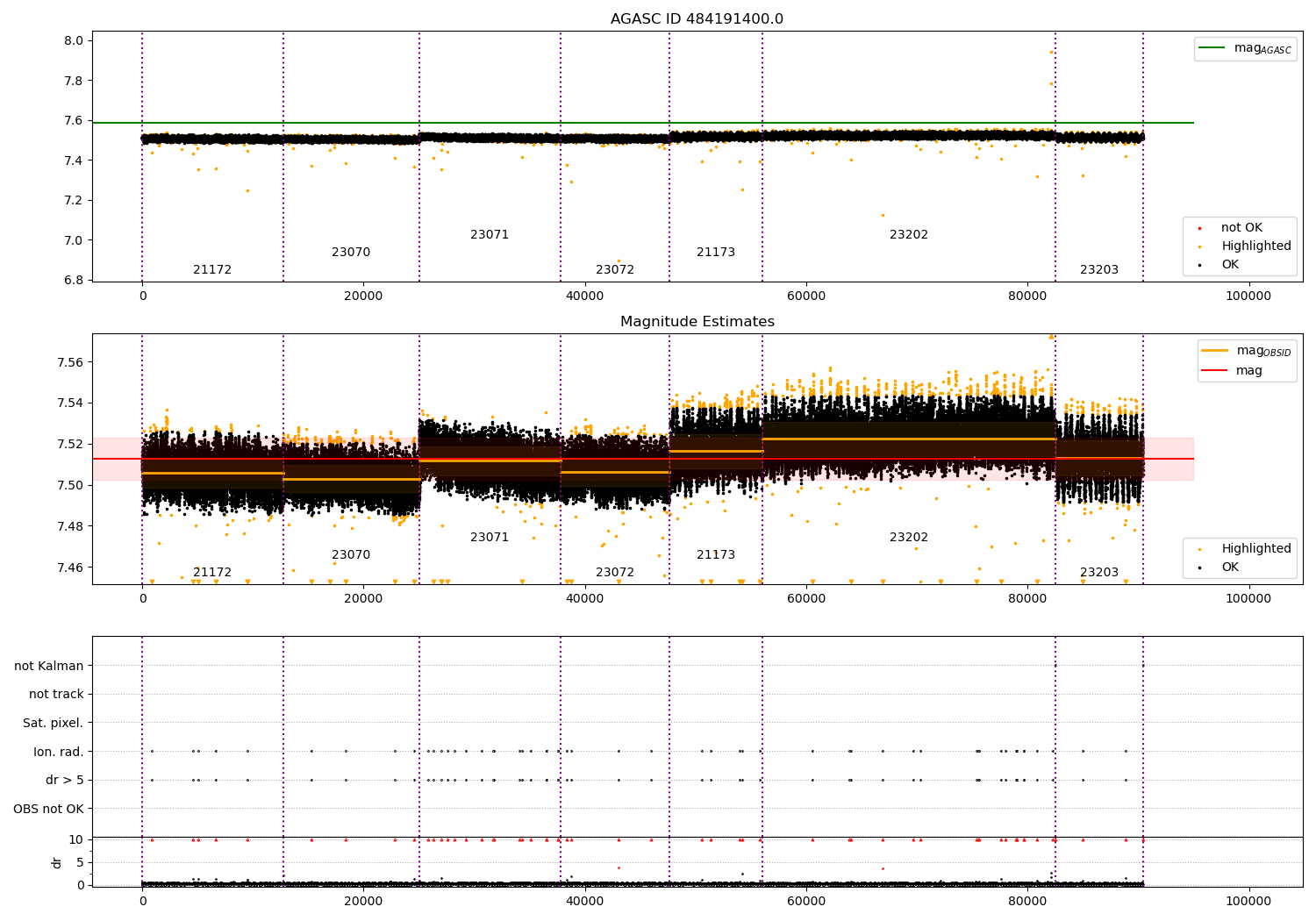Click the '7.54' y-axis tick
The height and width of the screenshot is (921, 1316).
click(70, 403)
